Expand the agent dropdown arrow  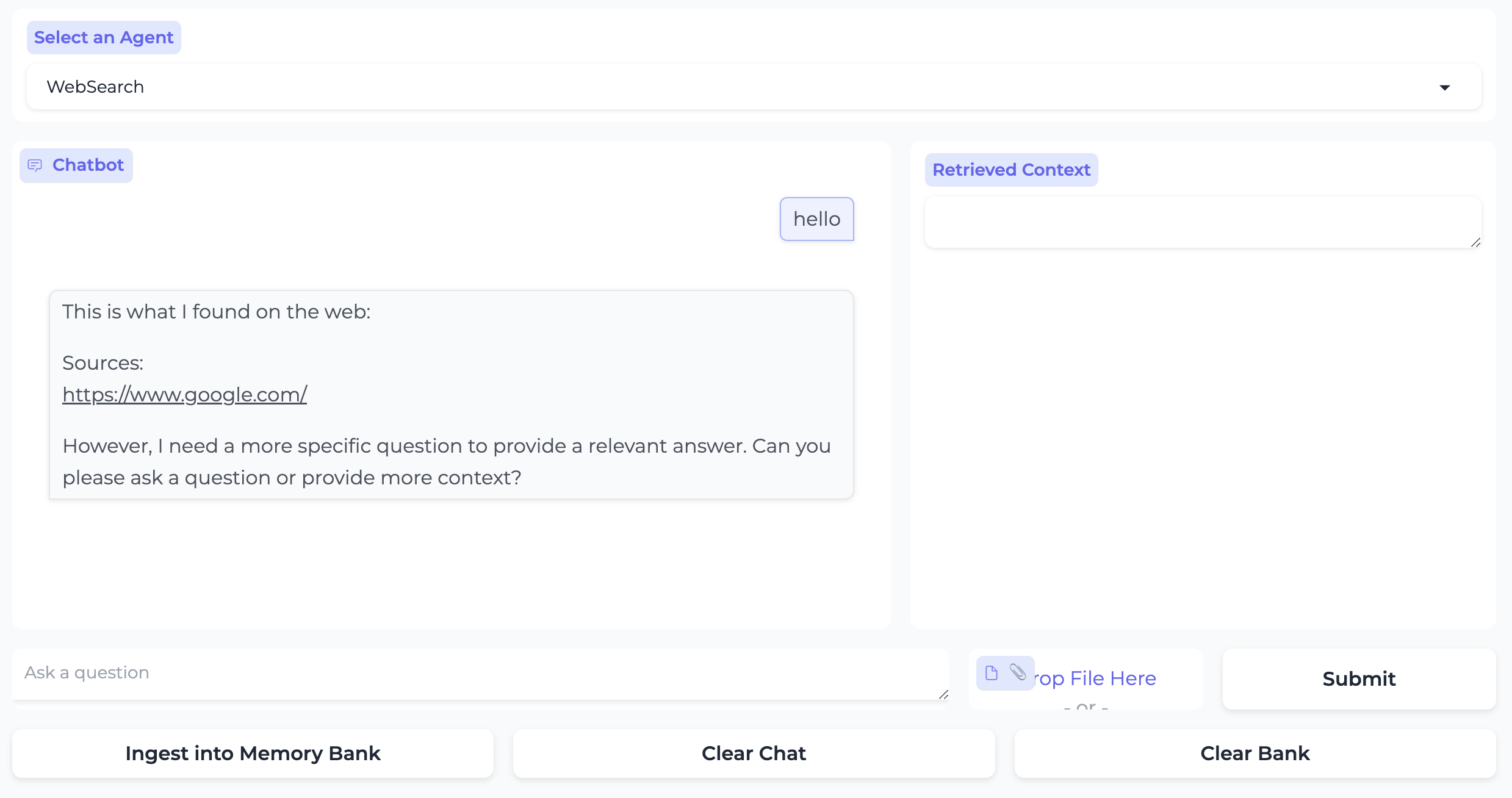pyautogui.click(x=1444, y=87)
